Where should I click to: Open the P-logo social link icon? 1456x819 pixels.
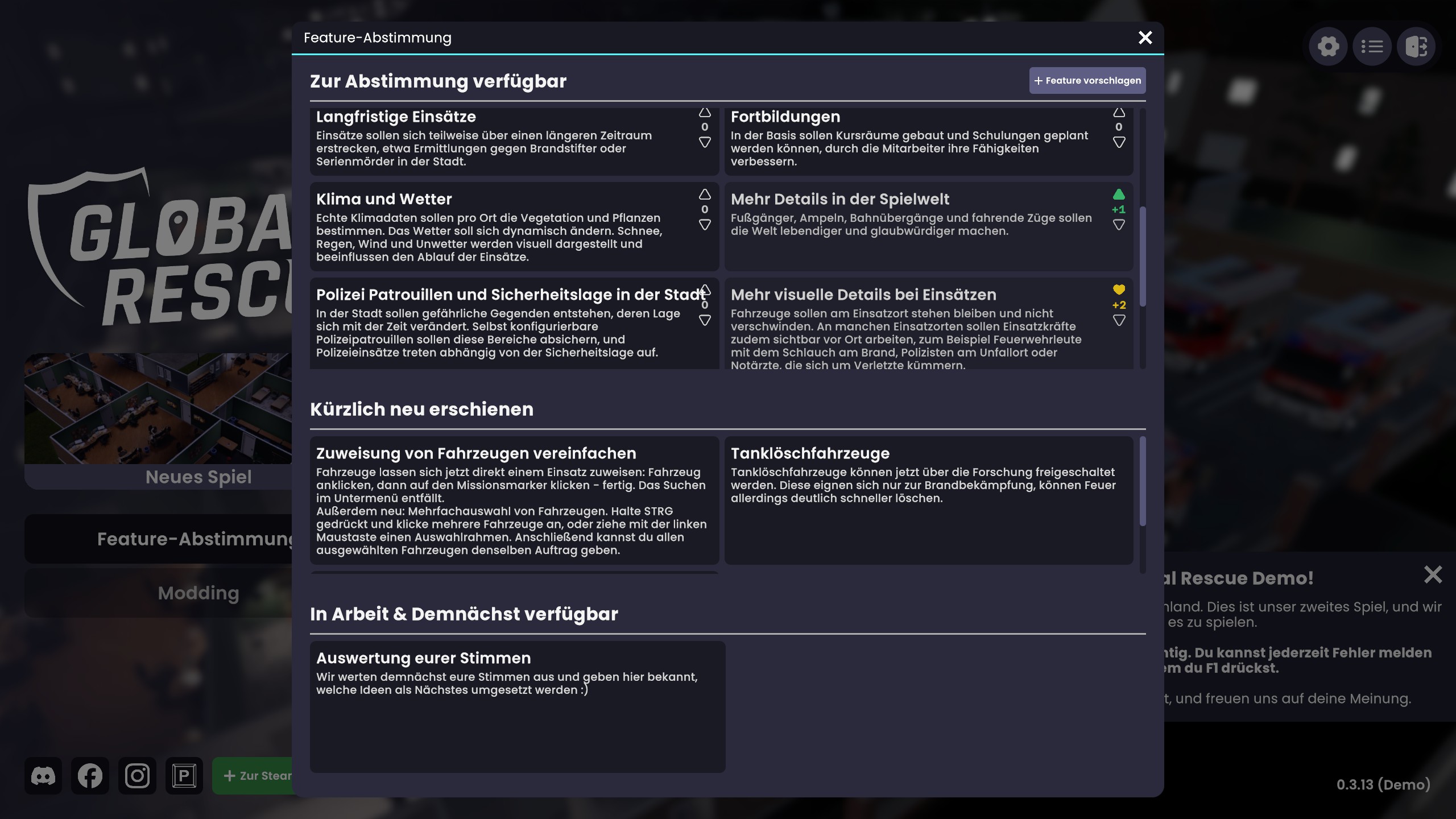[x=184, y=776]
